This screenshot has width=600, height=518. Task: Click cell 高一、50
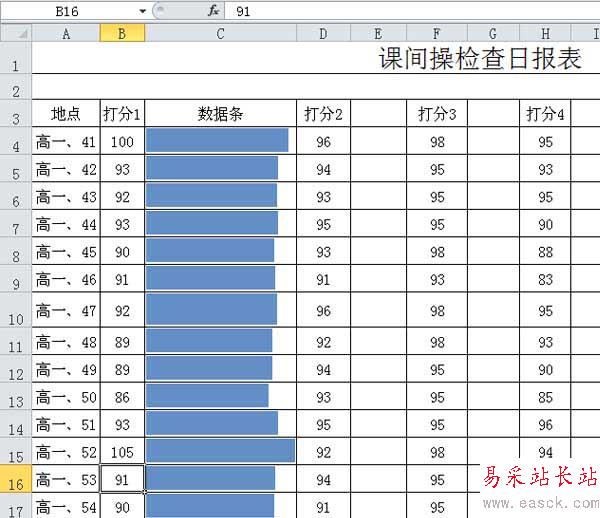point(66,397)
